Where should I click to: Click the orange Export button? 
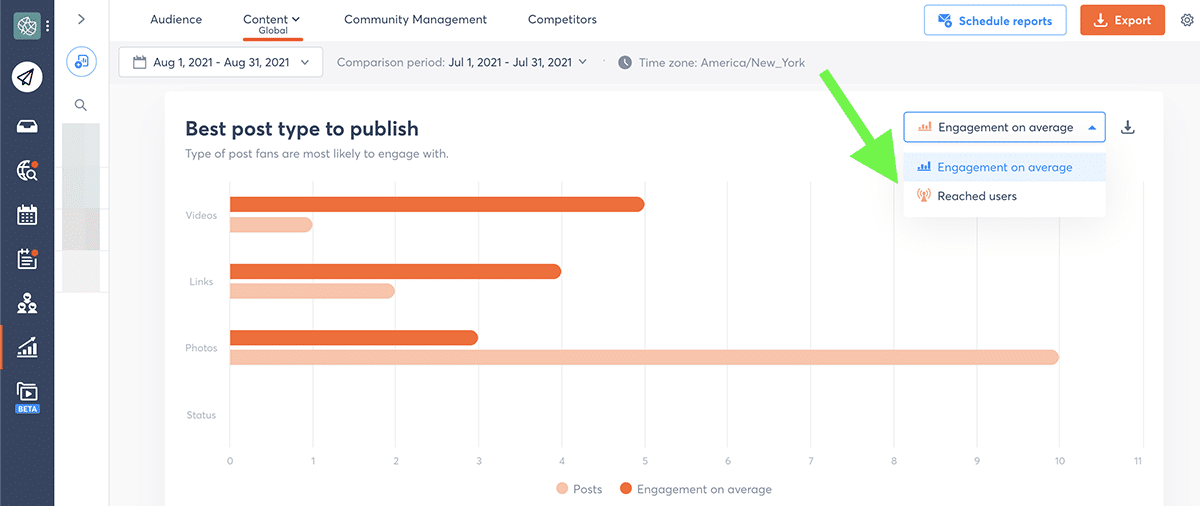point(1122,20)
